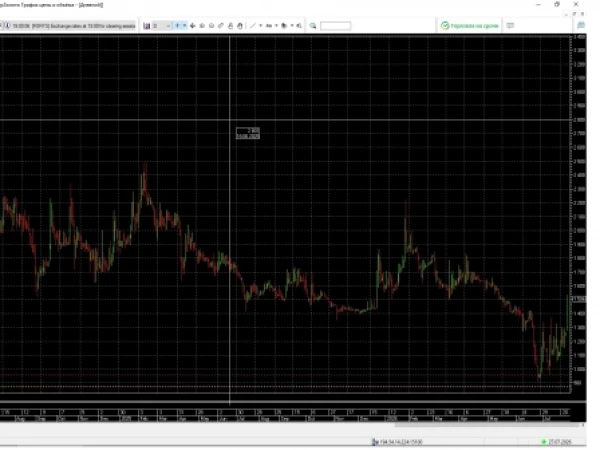
Task: Click the info icon beside news ticker
Action: (7, 26)
